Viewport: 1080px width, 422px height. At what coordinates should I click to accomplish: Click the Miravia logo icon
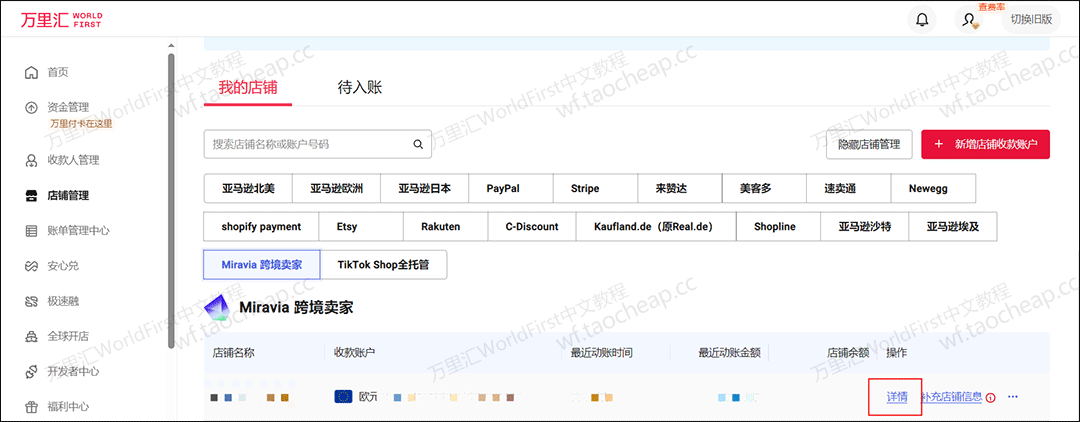(218, 308)
